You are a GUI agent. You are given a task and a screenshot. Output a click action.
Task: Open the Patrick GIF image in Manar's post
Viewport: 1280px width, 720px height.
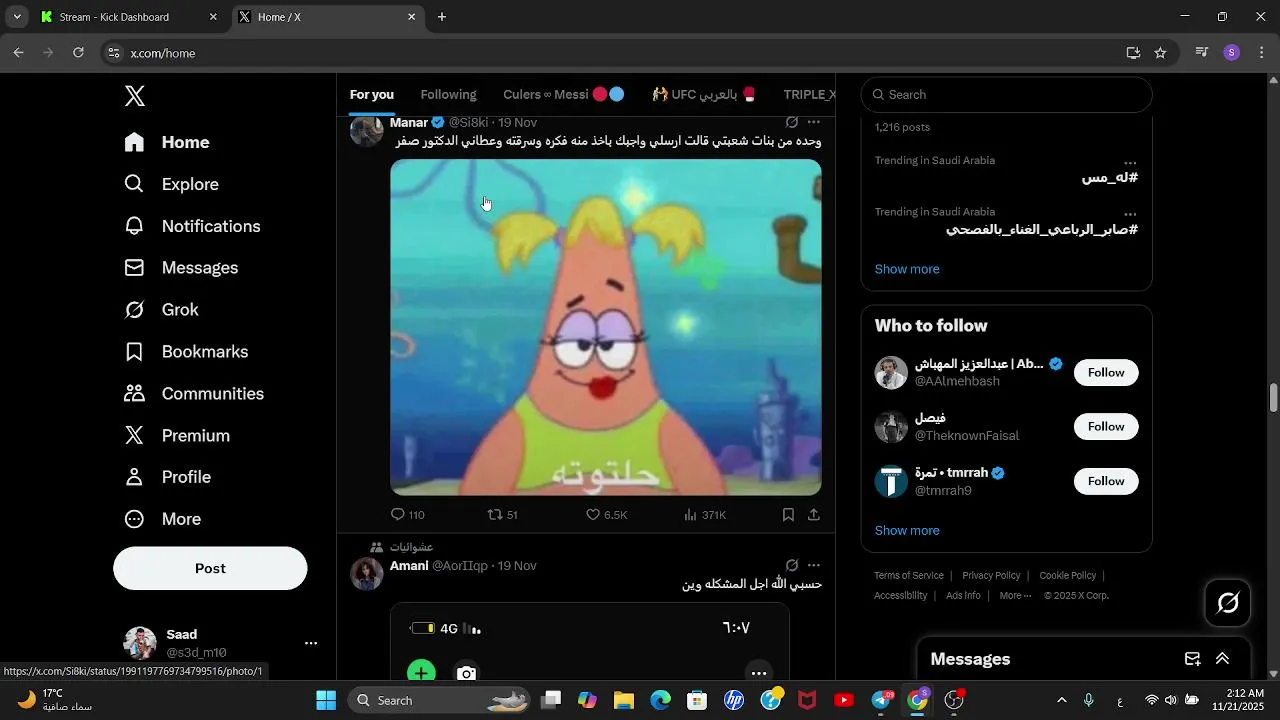[606, 327]
